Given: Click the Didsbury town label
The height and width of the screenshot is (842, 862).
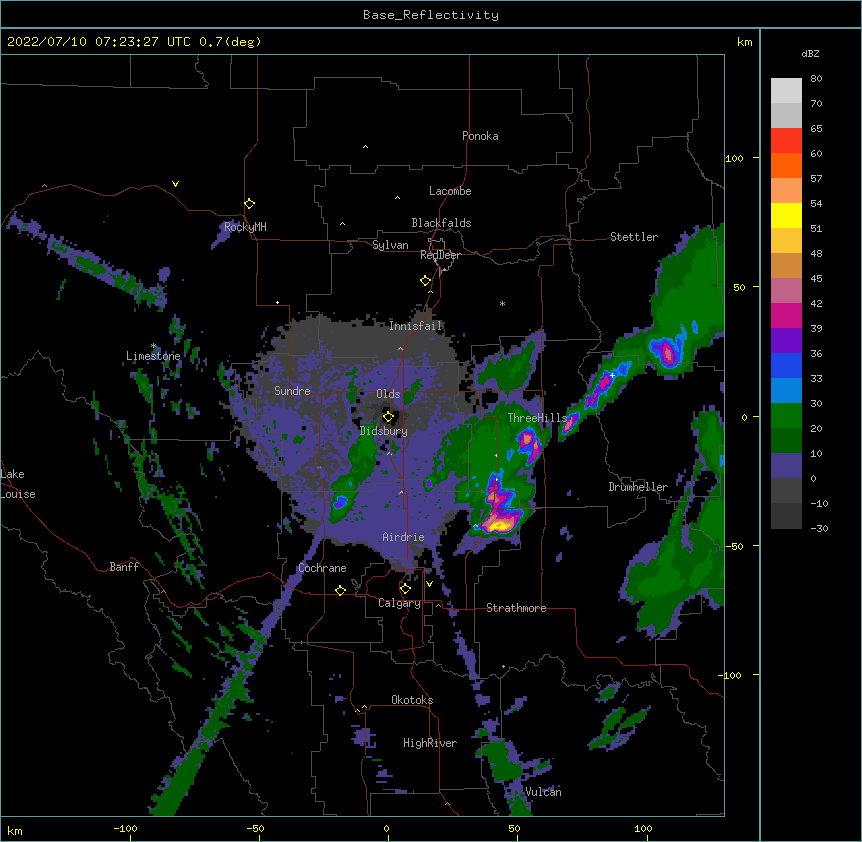Looking at the screenshot, I should coord(384,431).
